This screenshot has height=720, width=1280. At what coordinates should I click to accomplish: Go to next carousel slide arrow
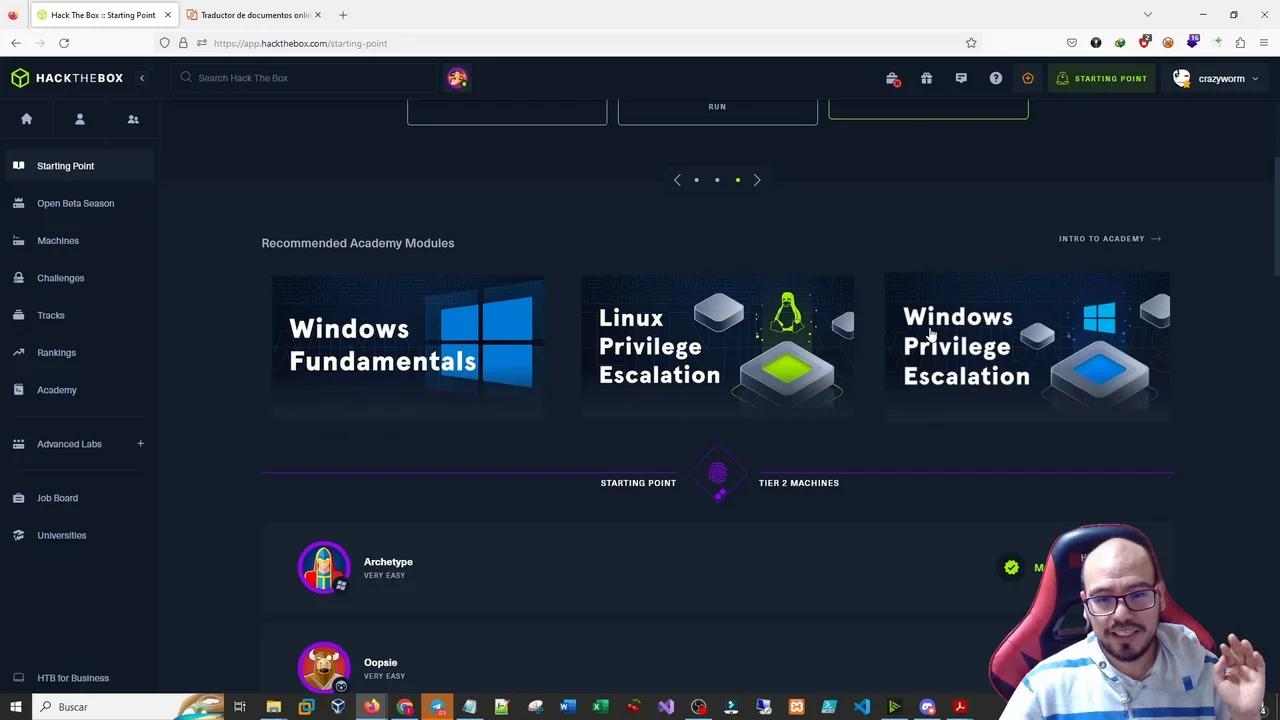(757, 180)
